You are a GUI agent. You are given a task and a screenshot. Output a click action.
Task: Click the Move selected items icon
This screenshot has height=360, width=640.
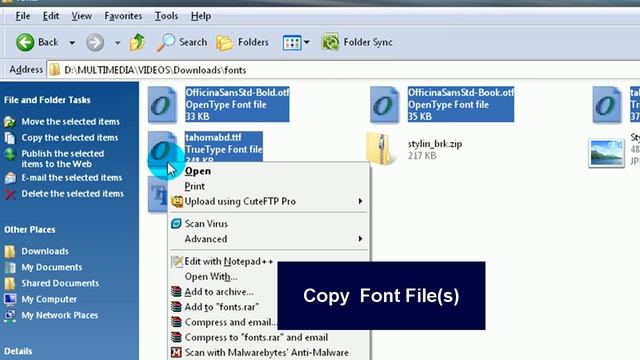coord(10,122)
